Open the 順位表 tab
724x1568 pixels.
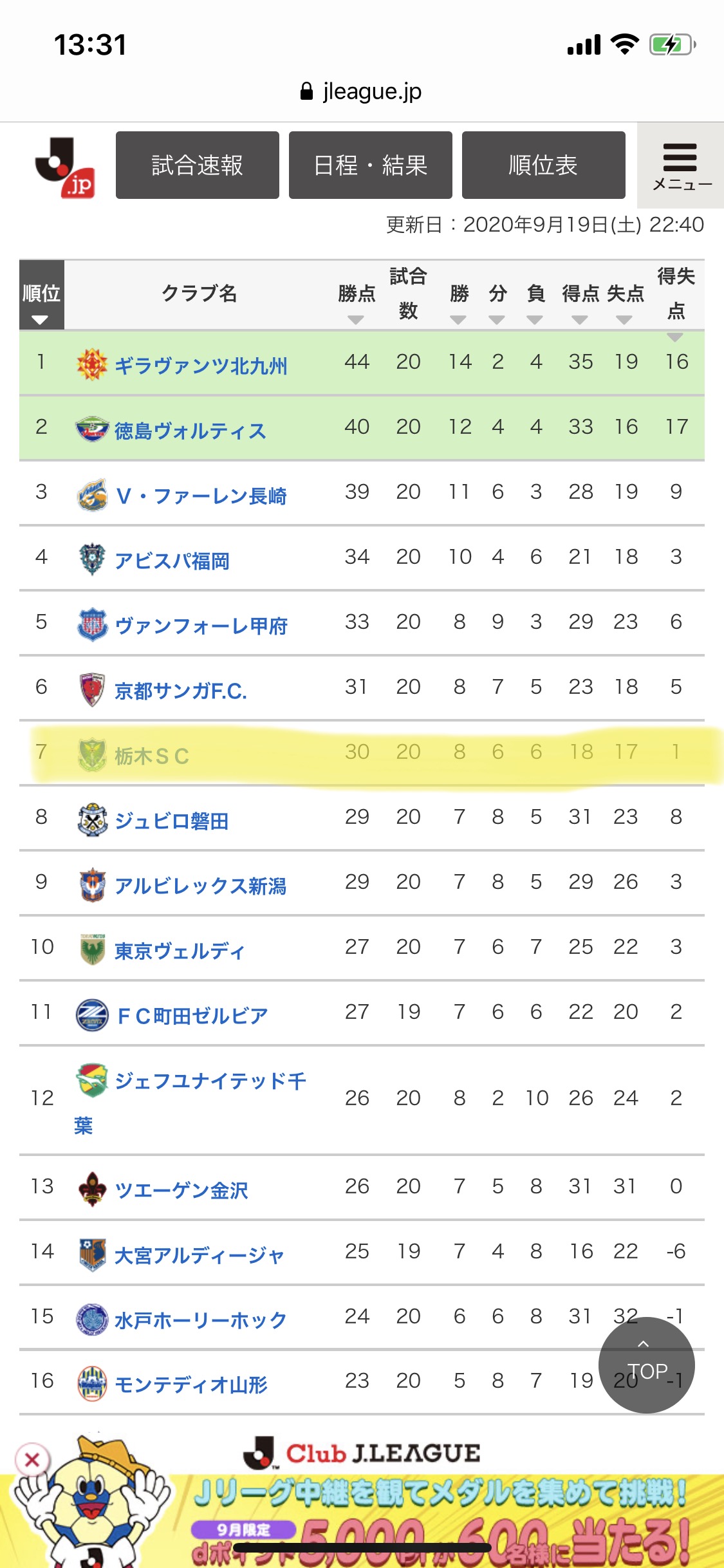[544, 165]
